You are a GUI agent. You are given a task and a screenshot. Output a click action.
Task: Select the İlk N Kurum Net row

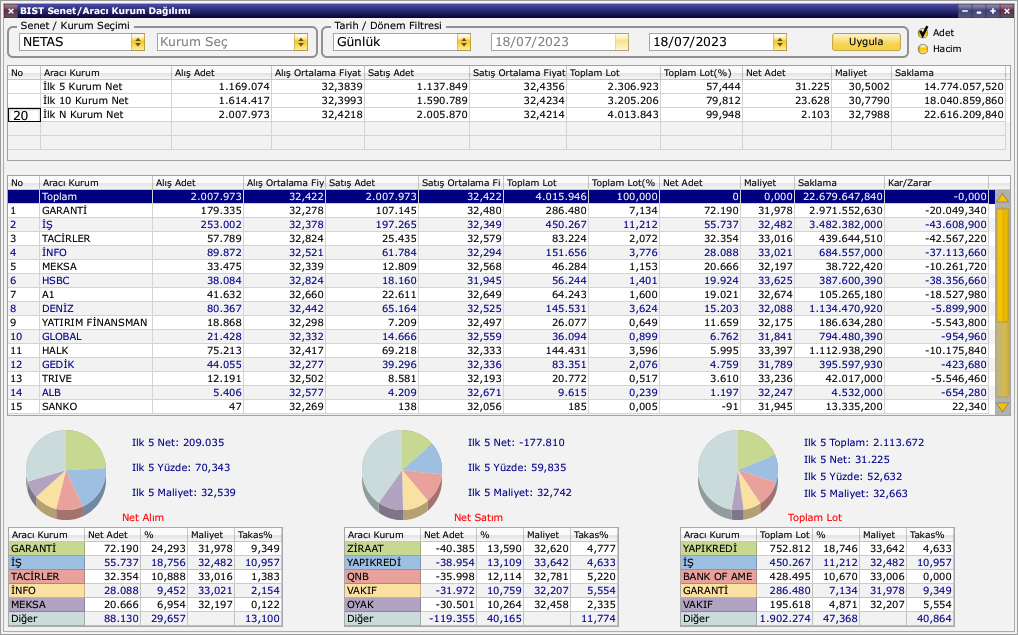coord(506,115)
